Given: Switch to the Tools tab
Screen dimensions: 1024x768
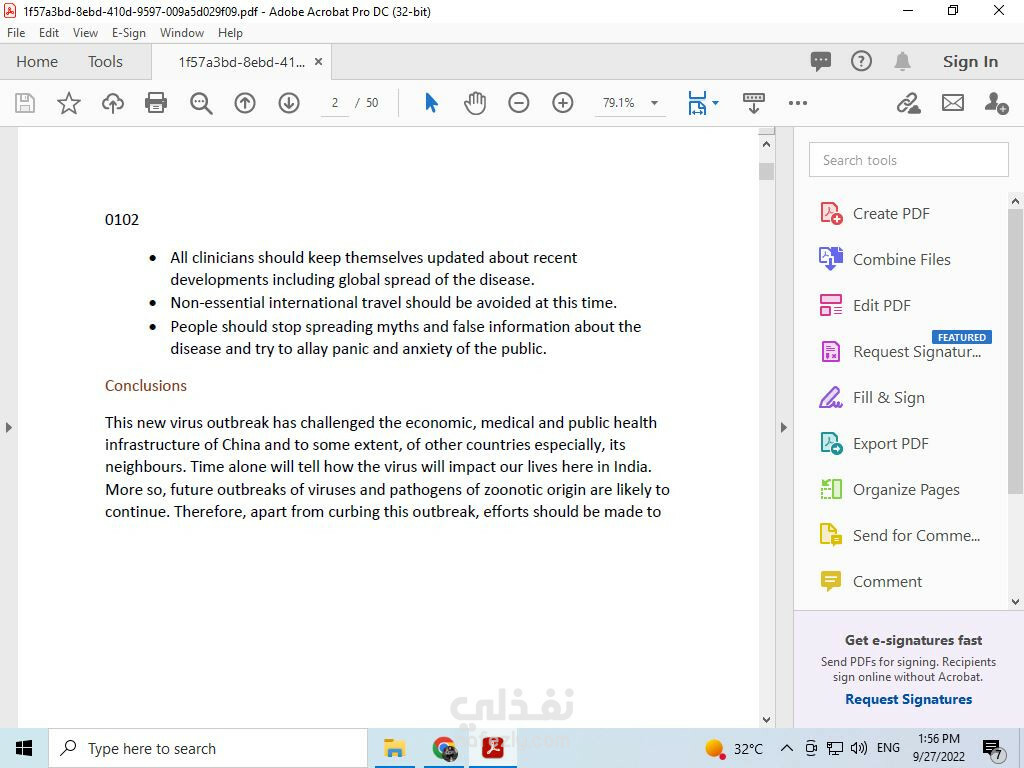Looking at the screenshot, I should 106,61.
